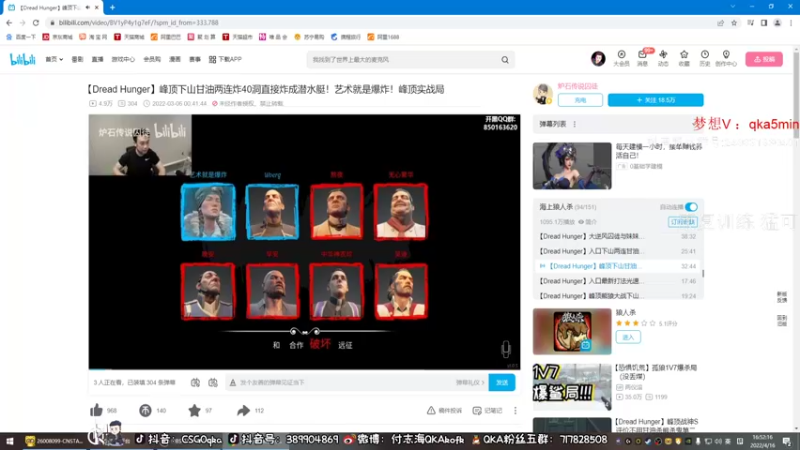Give a coin with the coin icon
This screenshot has width=800, height=450.
coord(145,410)
